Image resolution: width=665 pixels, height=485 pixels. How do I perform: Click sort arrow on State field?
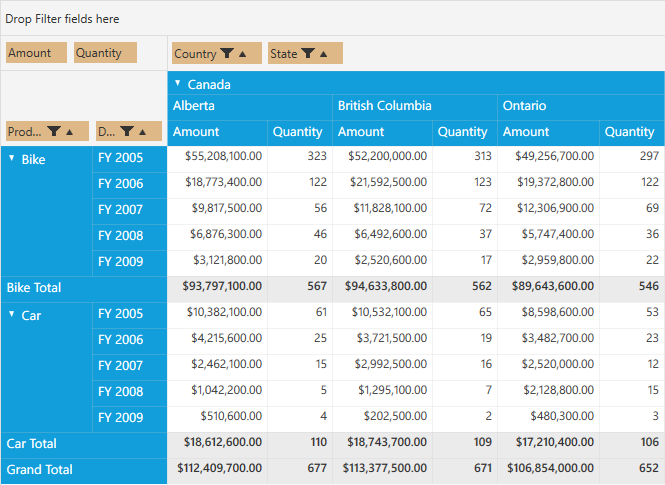(324, 54)
